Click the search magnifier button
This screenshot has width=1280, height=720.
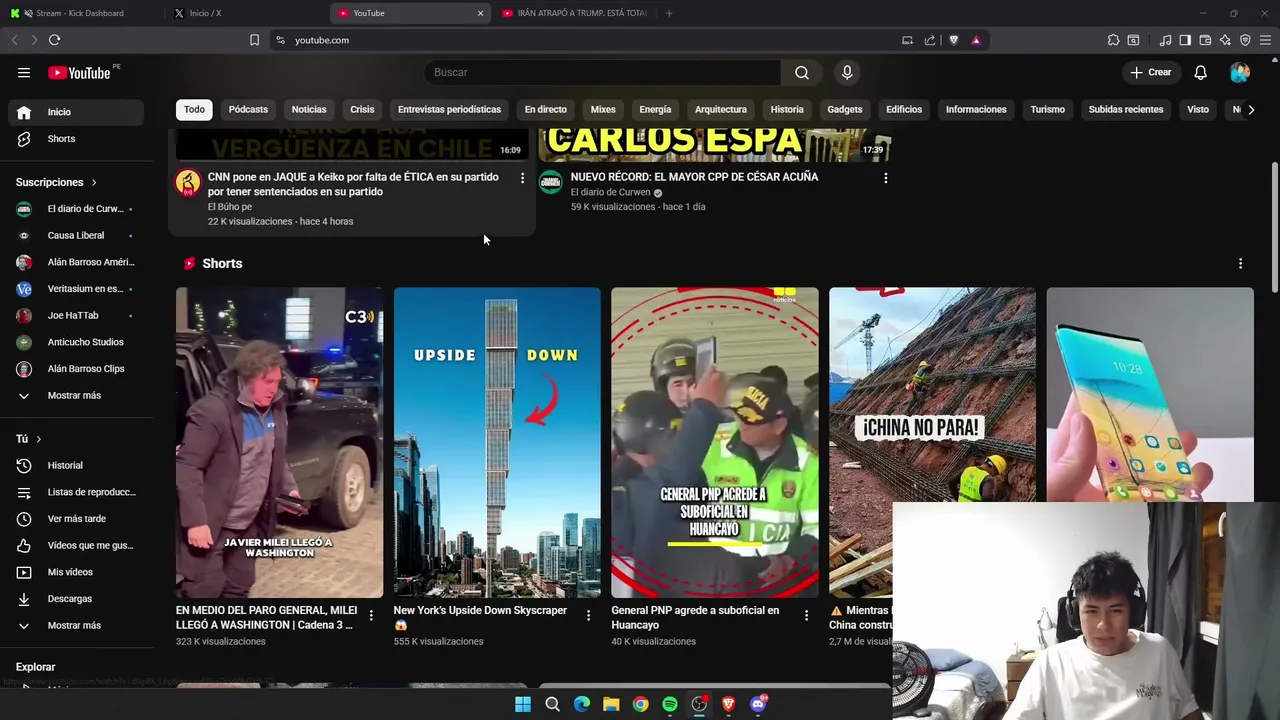(802, 72)
